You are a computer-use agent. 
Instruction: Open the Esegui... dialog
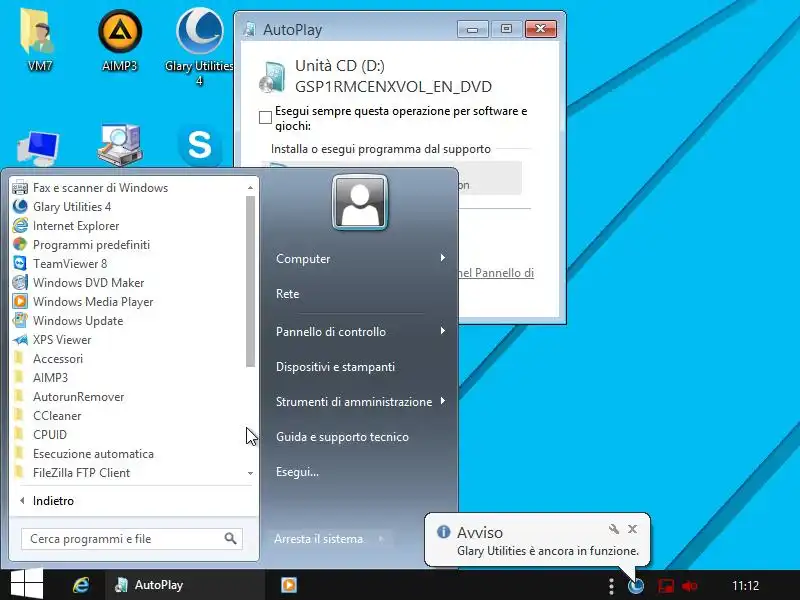coord(297,472)
